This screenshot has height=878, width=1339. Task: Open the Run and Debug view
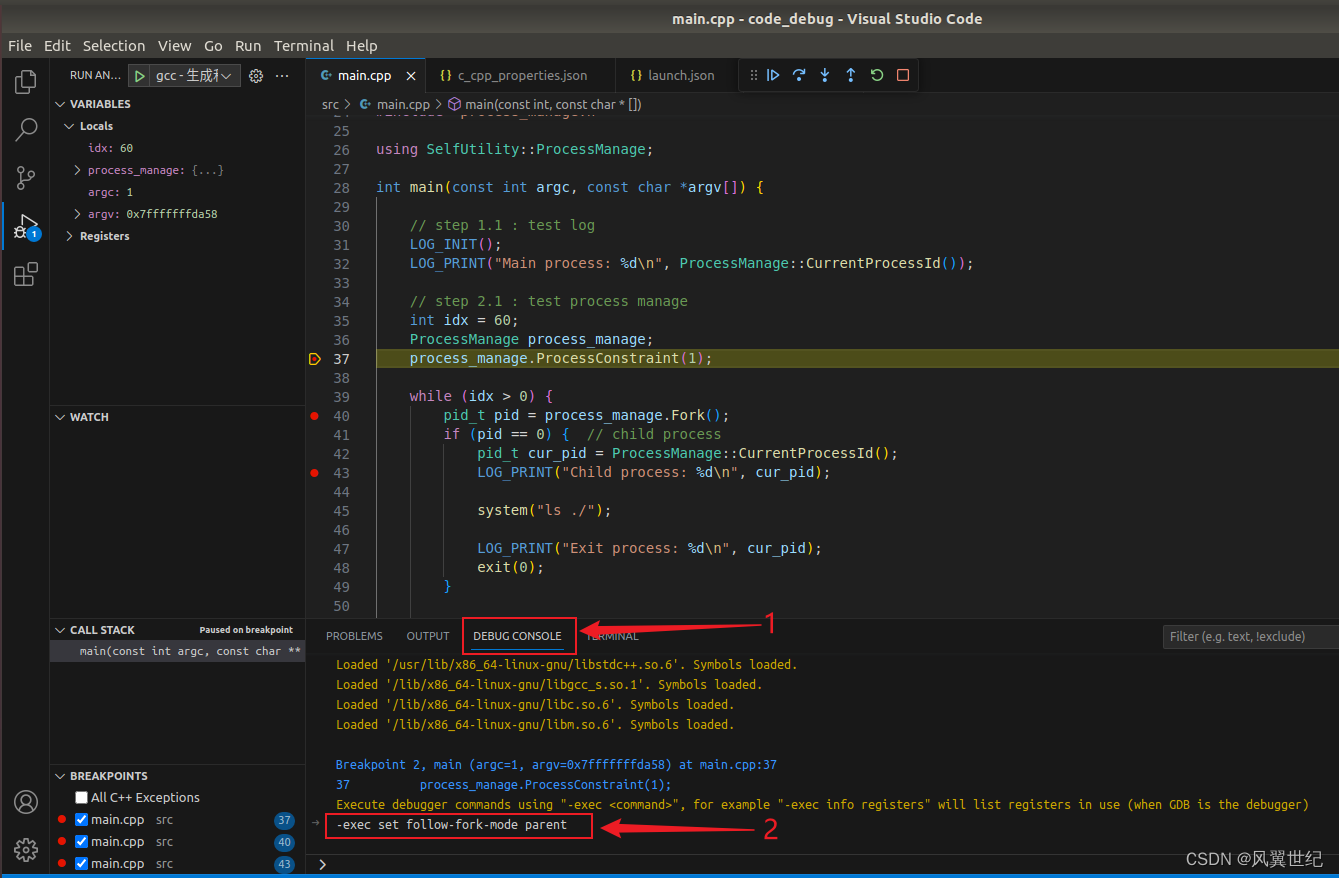(26, 227)
